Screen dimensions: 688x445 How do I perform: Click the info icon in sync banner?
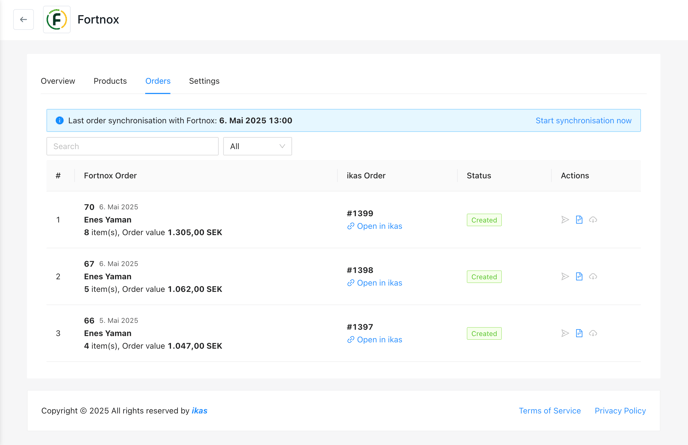[60, 120]
